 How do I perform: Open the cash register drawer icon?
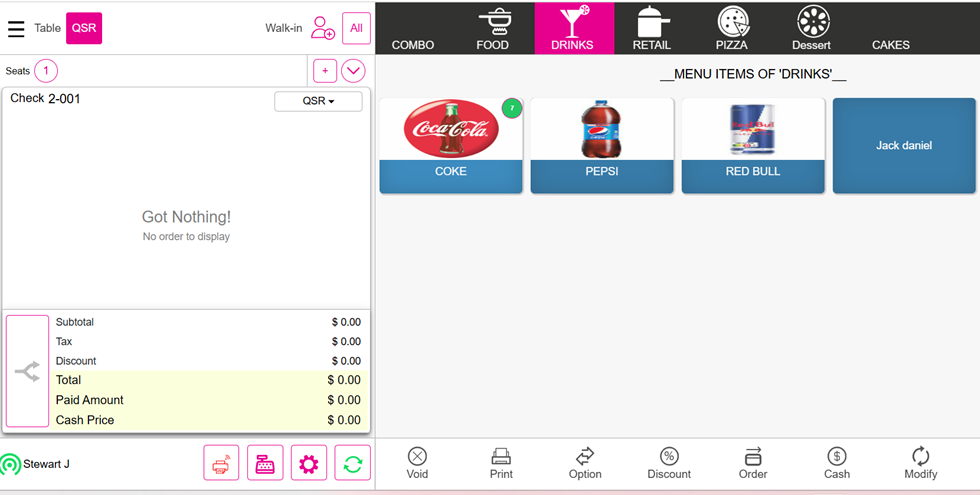pyautogui.click(x=265, y=463)
